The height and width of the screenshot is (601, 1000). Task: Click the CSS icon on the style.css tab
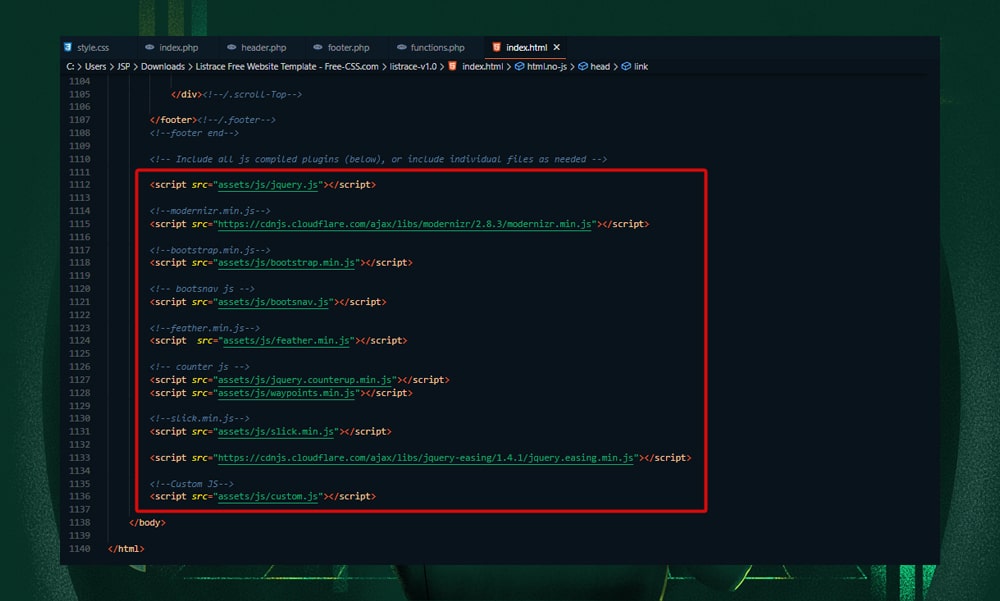pyautogui.click(x=68, y=46)
